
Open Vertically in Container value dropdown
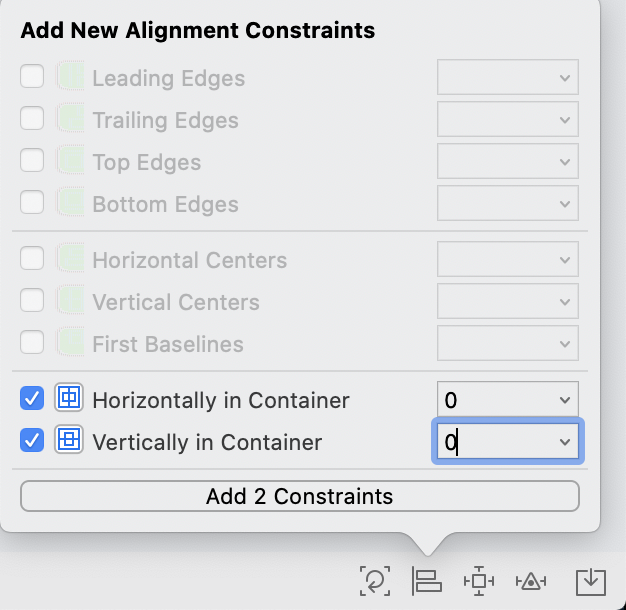tap(565, 441)
